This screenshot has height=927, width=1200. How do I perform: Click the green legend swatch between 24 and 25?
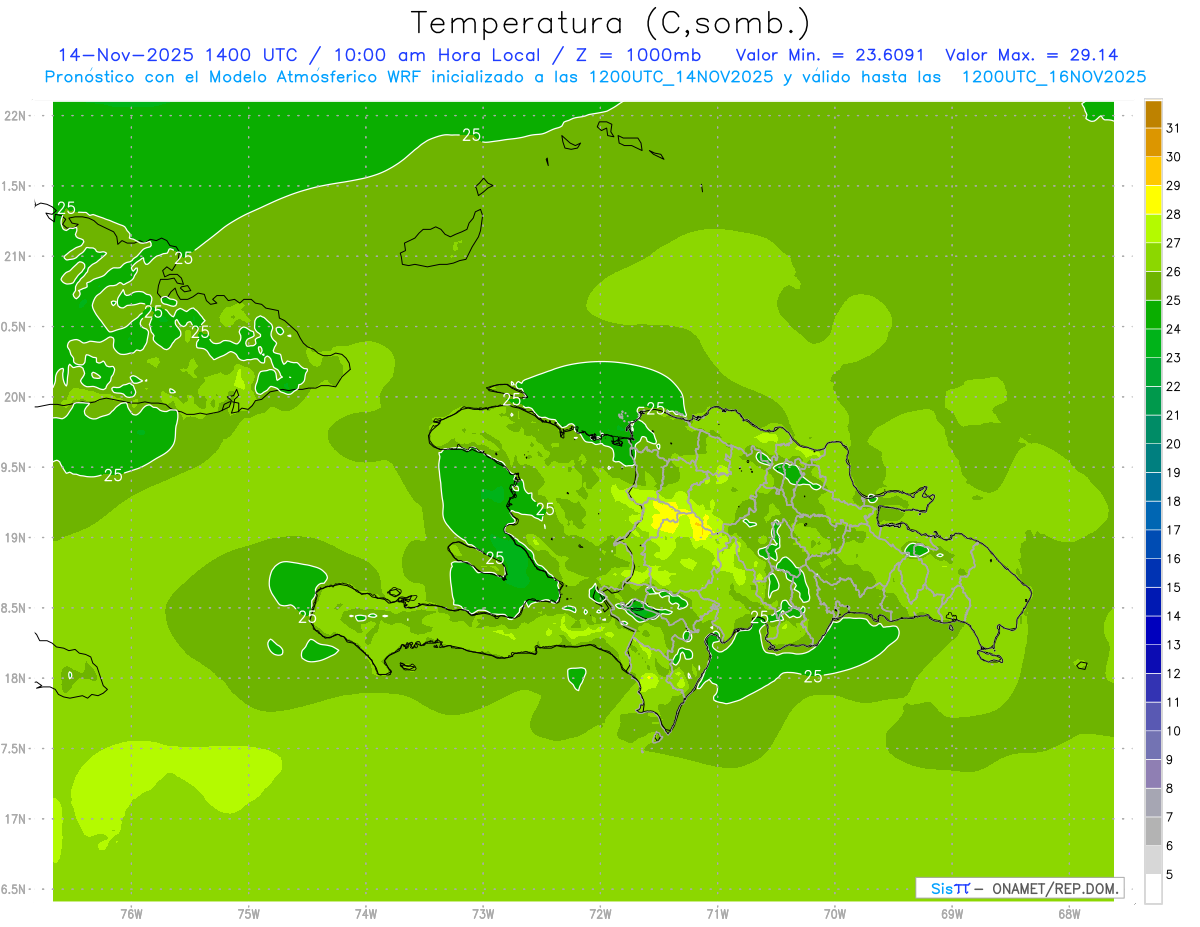pyautogui.click(x=1153, y=315)
